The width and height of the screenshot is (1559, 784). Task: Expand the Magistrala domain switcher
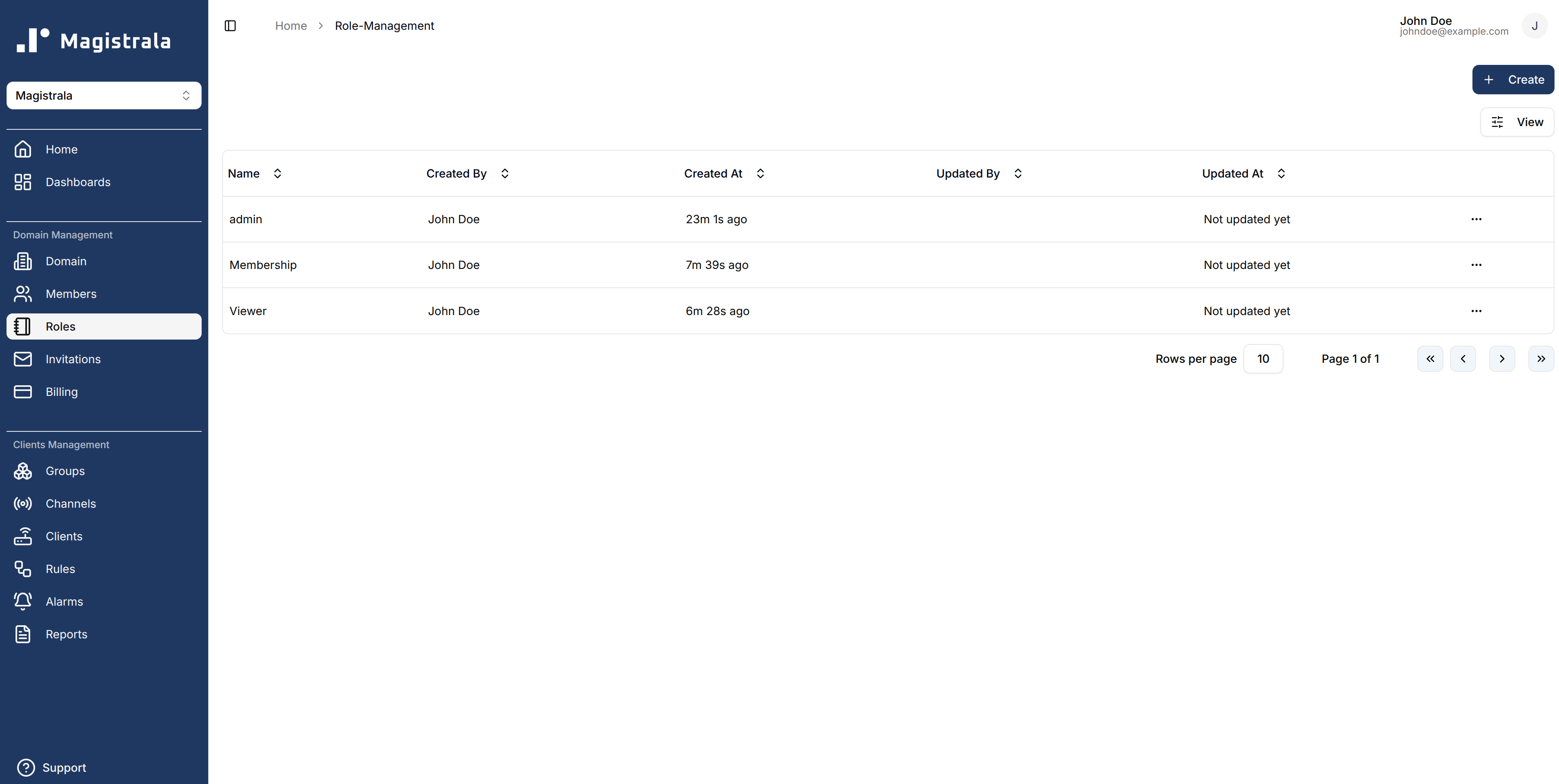[x=104, y=96]
